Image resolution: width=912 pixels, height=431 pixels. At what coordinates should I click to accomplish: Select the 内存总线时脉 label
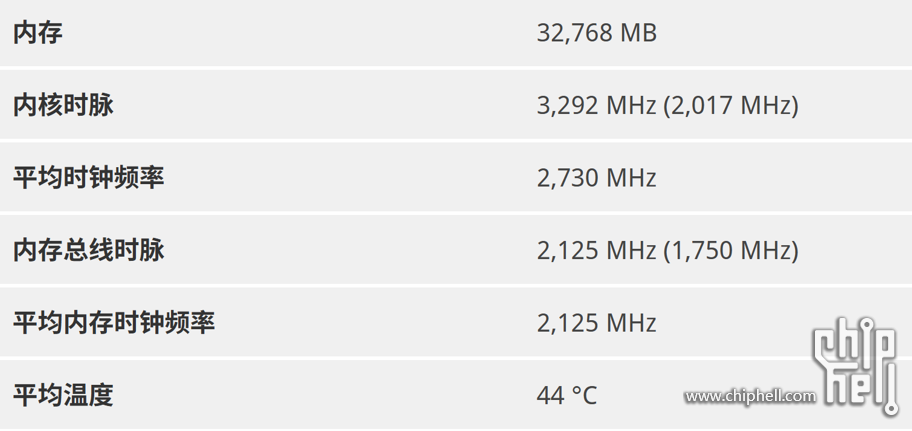tap(88, 250)
